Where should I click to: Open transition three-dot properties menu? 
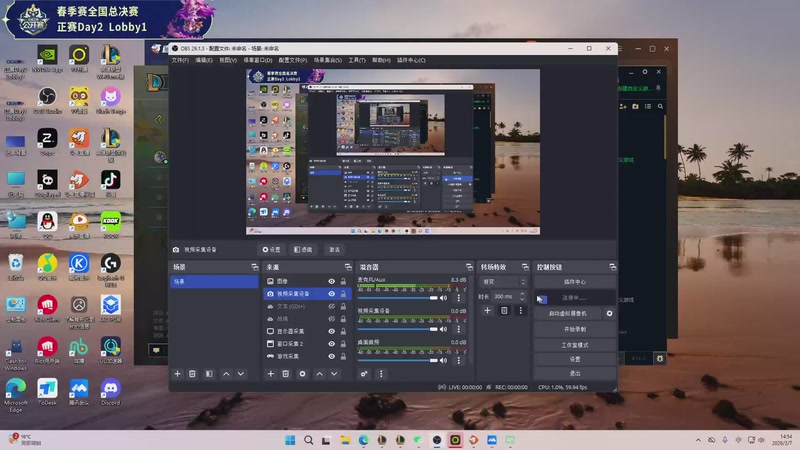pyautogui.click(x=520, y=310)
